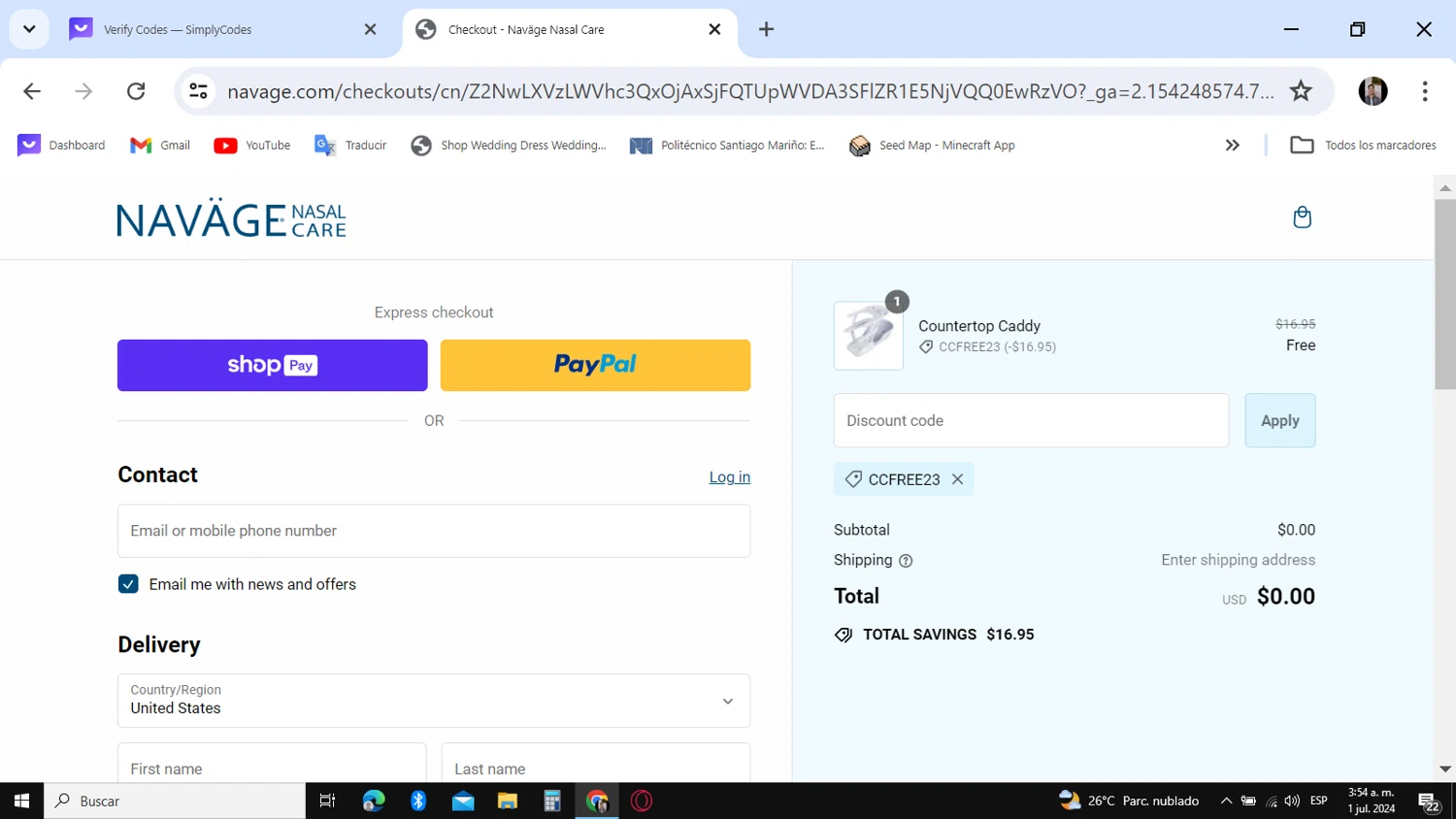Screen dimensions: 1456x819
Task: Focus the Email or mobile phone number field
Action: [434, 531]
